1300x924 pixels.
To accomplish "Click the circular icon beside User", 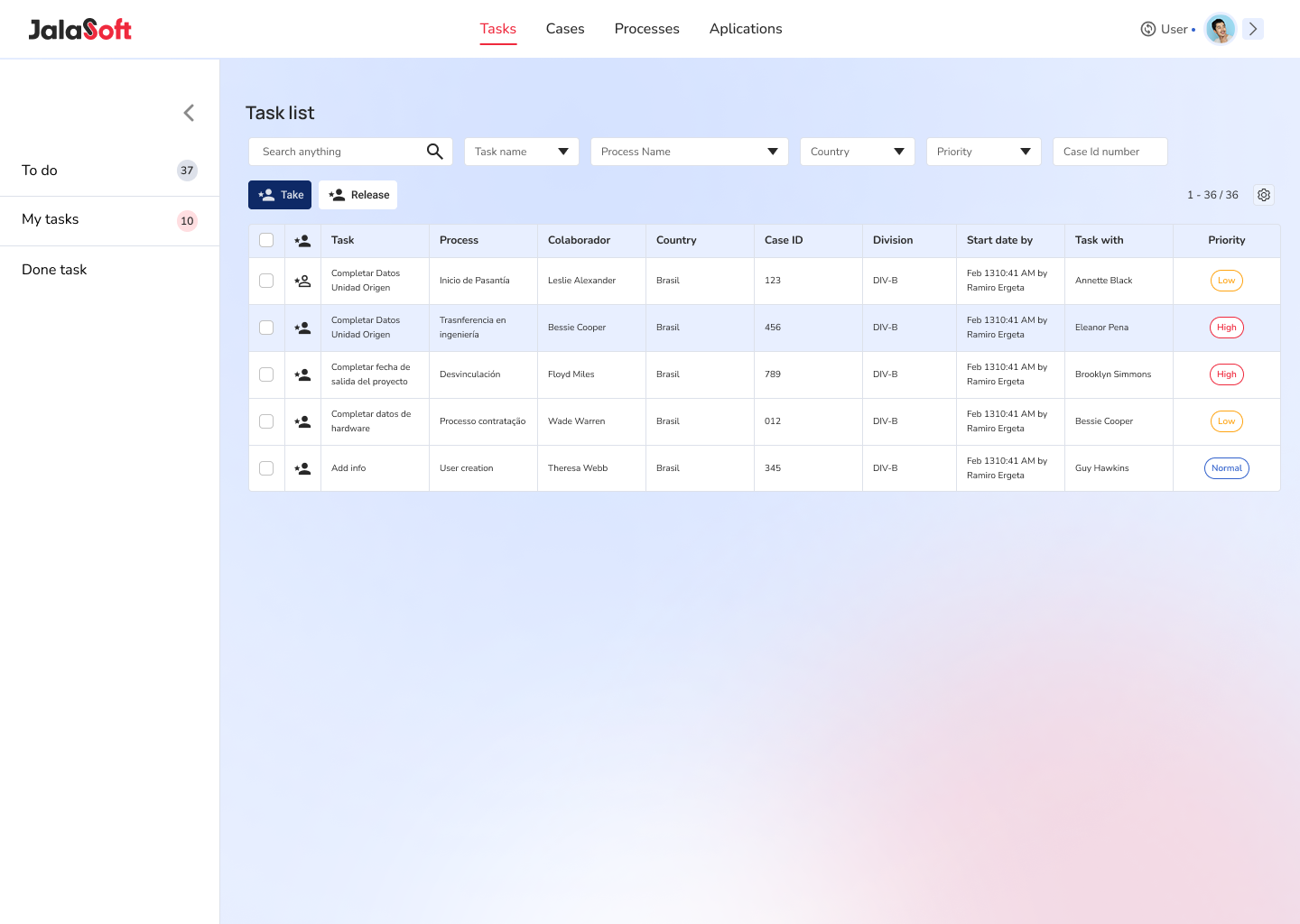I will [x=1148, y=29].
